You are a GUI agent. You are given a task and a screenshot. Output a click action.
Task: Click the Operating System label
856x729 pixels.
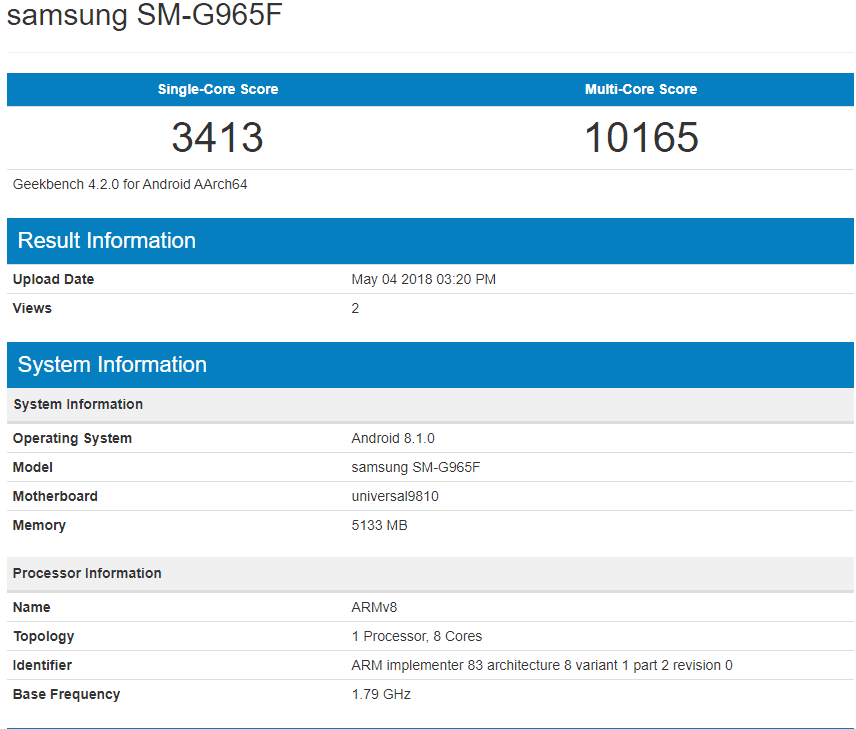pos(72,438)
